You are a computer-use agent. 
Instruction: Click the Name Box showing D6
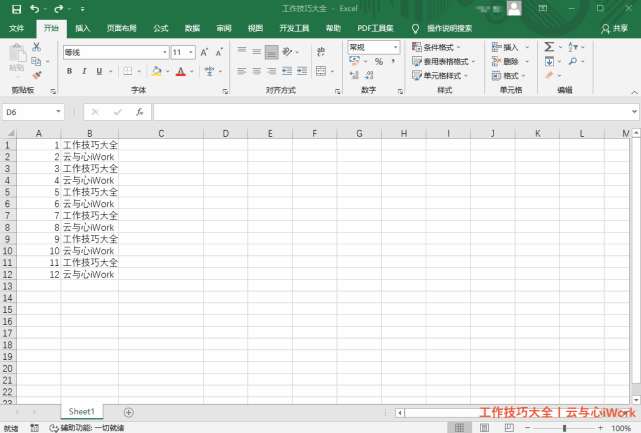[x=34, y=112]
